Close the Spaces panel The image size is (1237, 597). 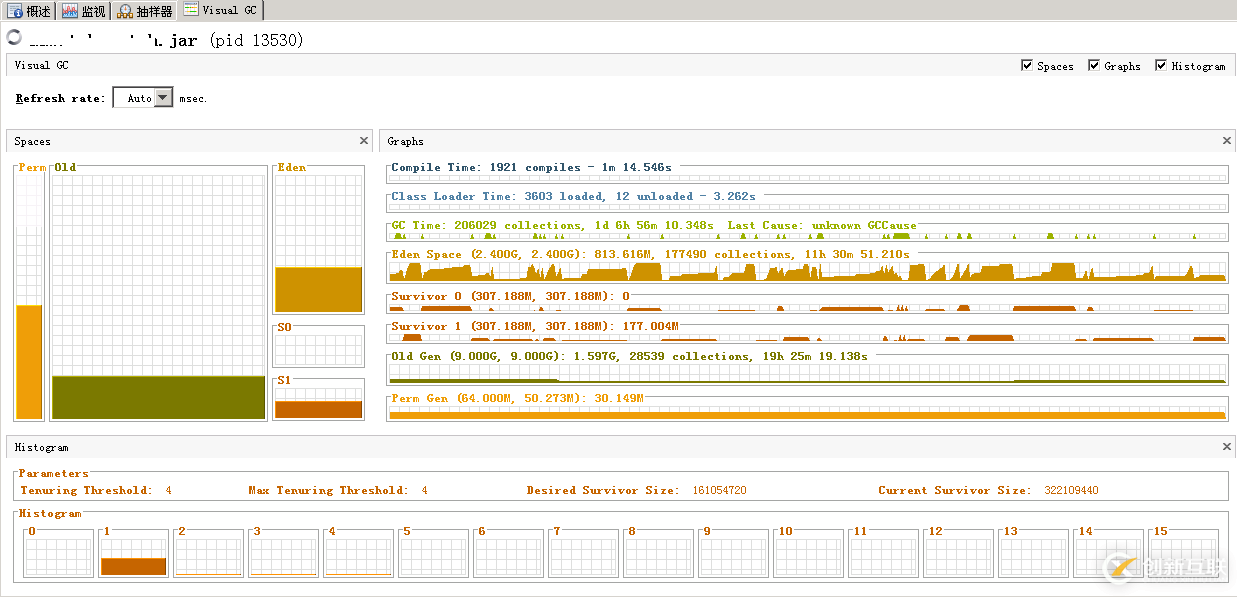pos(364,141)
